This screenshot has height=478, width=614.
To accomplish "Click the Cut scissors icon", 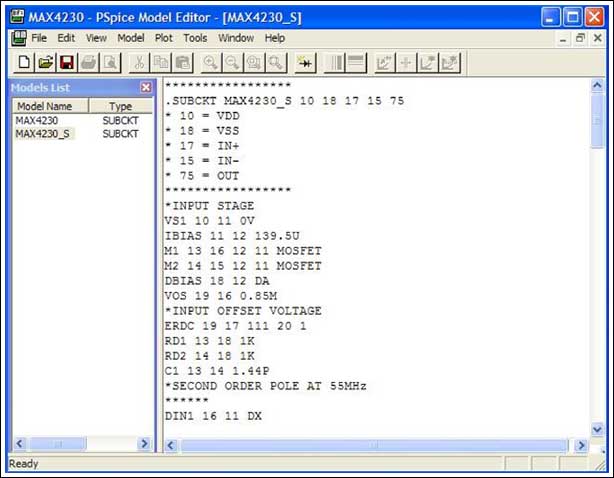I will [139, 62].
